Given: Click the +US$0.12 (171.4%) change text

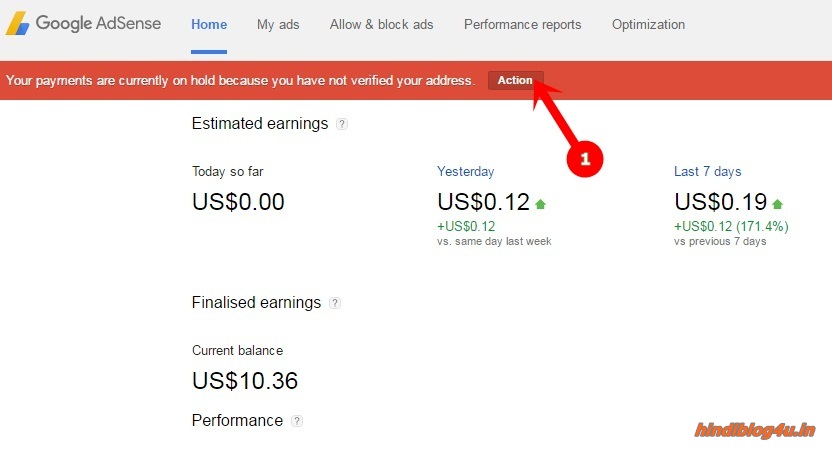Looking at the screenshot, I should pos(731,227).
